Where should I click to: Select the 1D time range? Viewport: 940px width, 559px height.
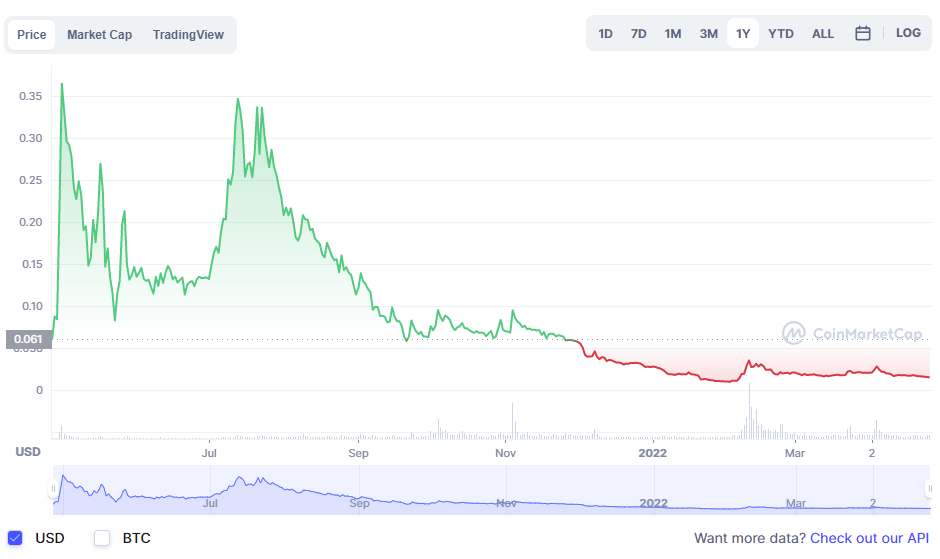click(605, 34)
